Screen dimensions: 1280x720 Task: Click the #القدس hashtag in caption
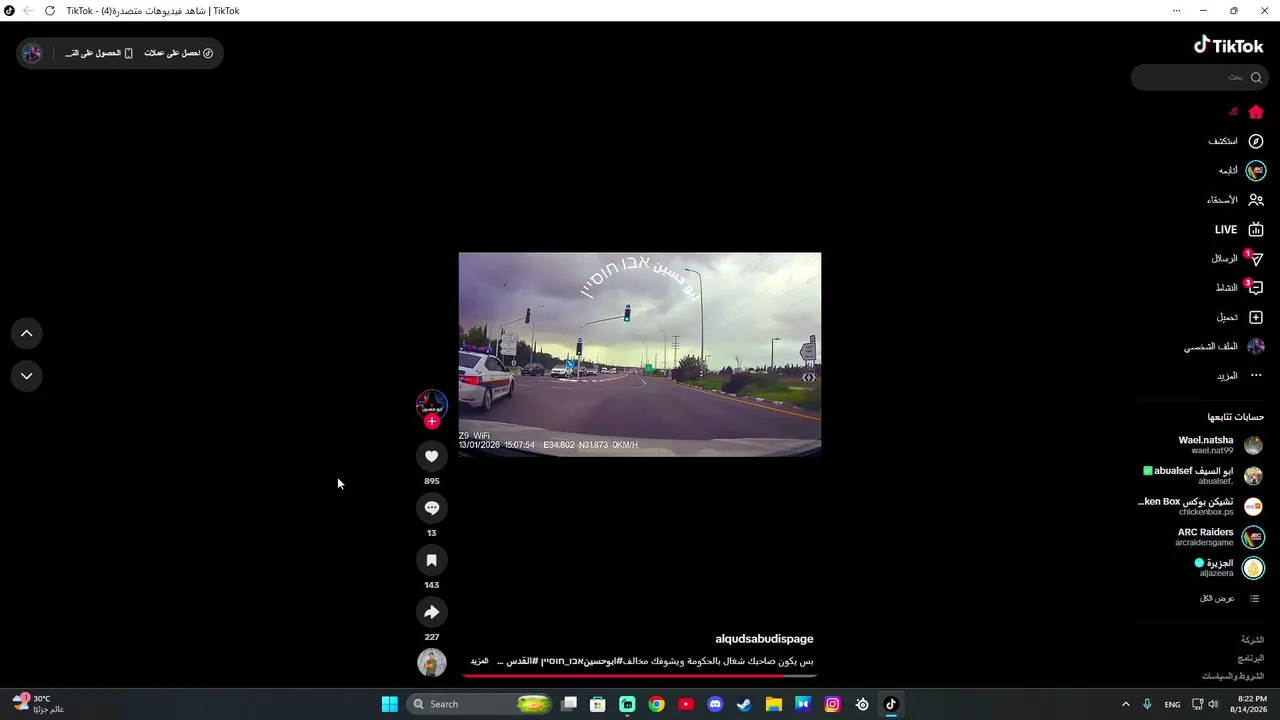pos(523,661)
